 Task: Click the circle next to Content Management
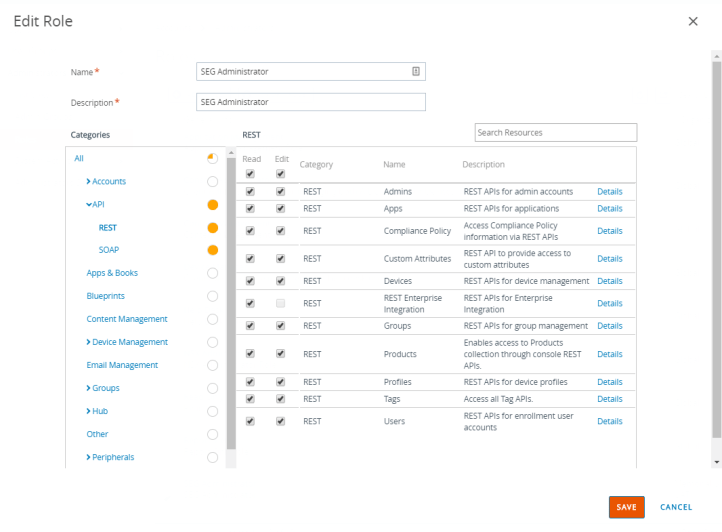pyautogui.click(x=212, y=319)
